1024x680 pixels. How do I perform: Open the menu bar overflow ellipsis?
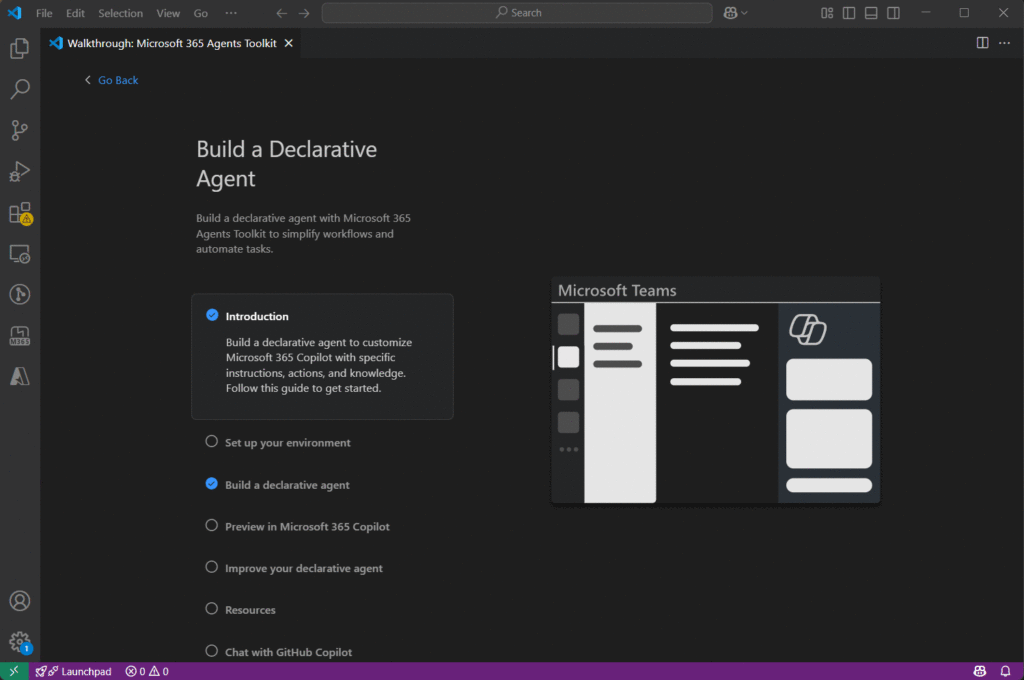tap(231, 13)
